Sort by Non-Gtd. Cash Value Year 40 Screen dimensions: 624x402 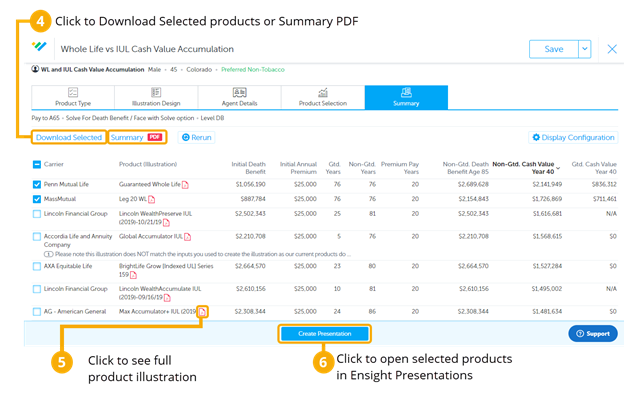click(x=526, y=168)
